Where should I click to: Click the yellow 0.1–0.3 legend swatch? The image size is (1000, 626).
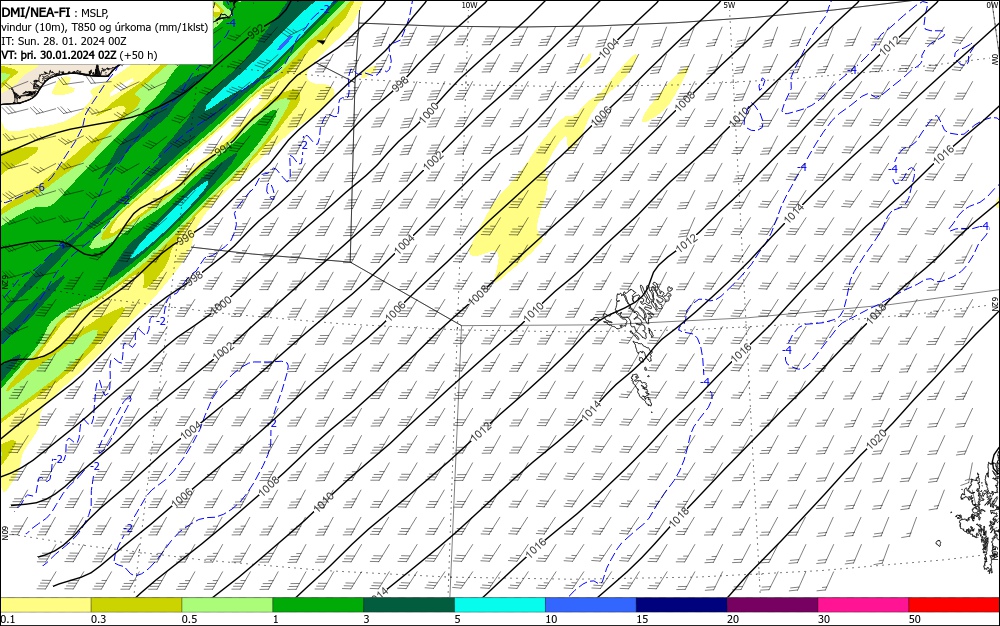tap(46, 605)
